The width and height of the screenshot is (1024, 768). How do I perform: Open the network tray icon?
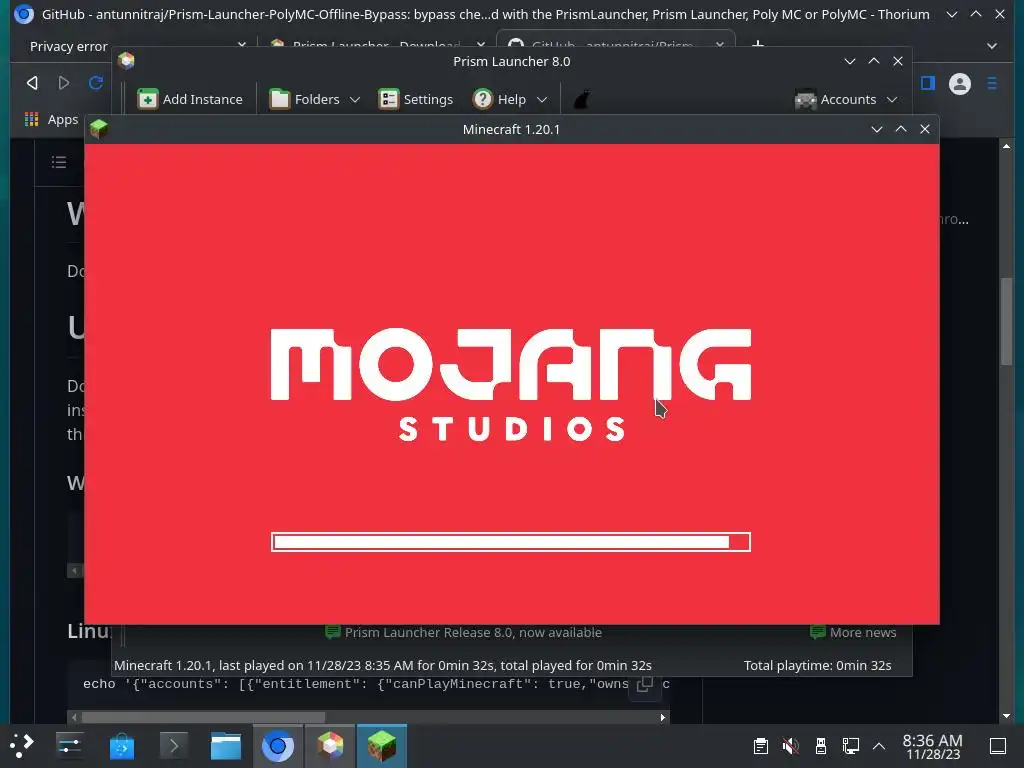[x=850, y=746]
